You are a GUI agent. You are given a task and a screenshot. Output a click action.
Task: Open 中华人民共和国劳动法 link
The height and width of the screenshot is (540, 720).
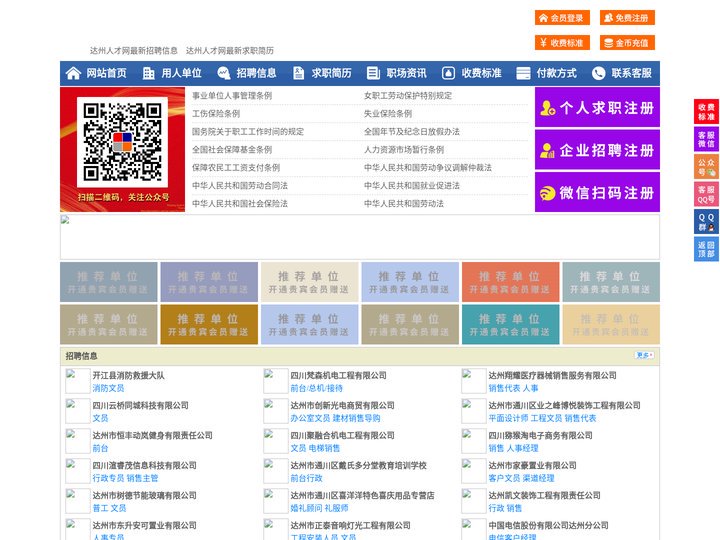pyautogui.click(x=404, y=203)
